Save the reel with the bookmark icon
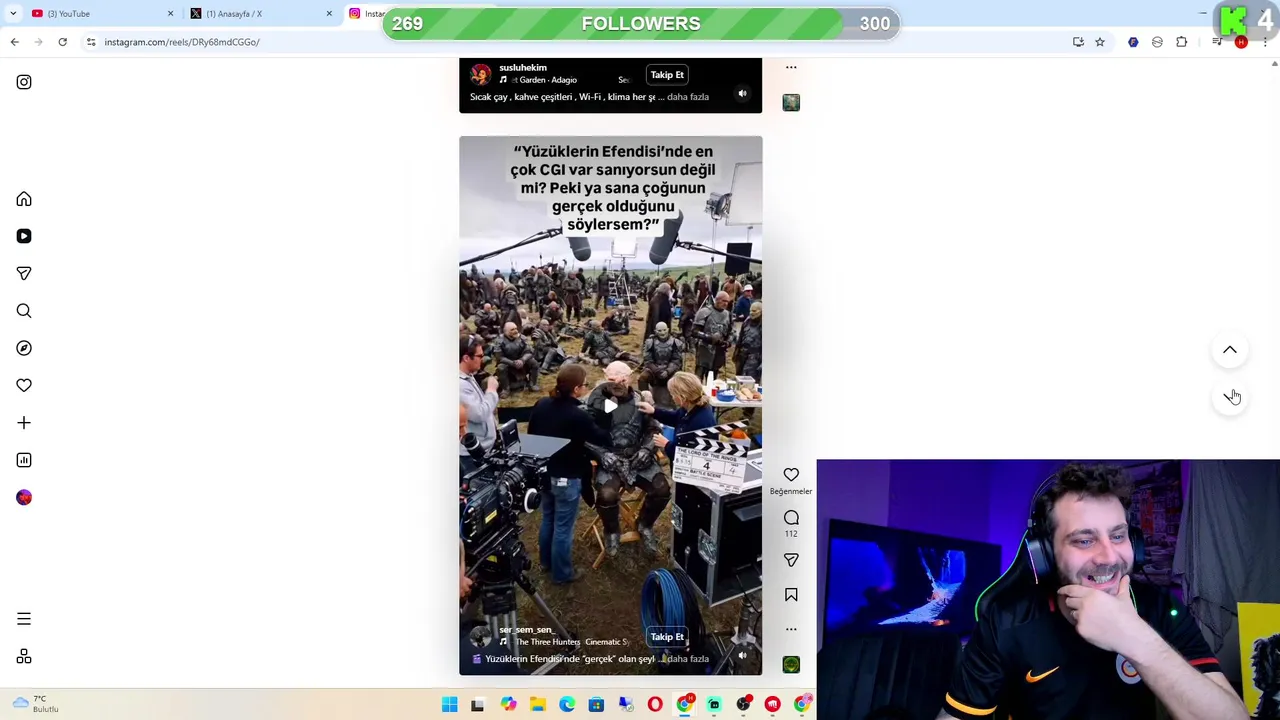The height and width of the screenshot is (720, 1280). tap(791, 595)
